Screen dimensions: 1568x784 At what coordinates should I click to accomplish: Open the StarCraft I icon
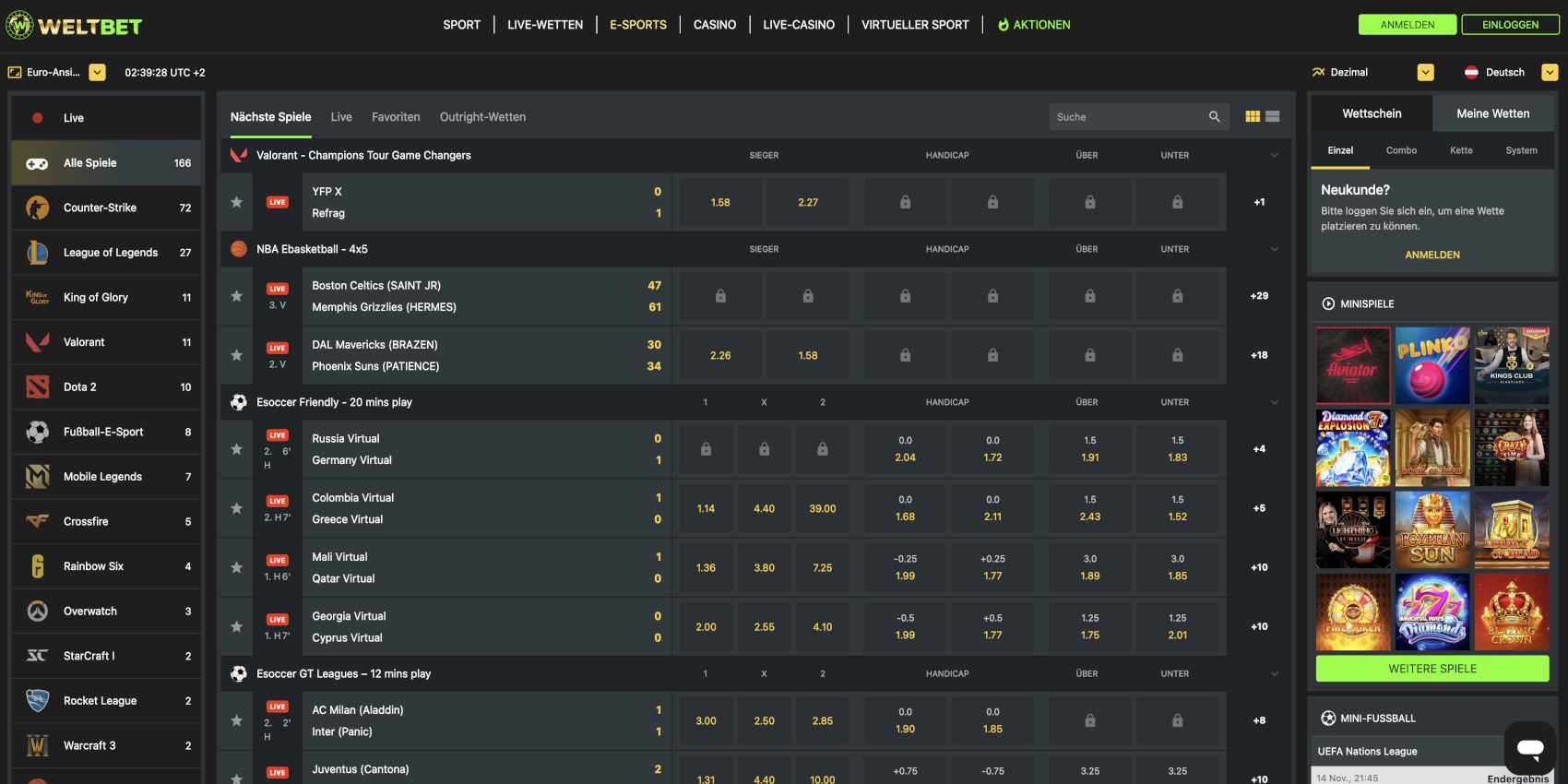(37, 656)
